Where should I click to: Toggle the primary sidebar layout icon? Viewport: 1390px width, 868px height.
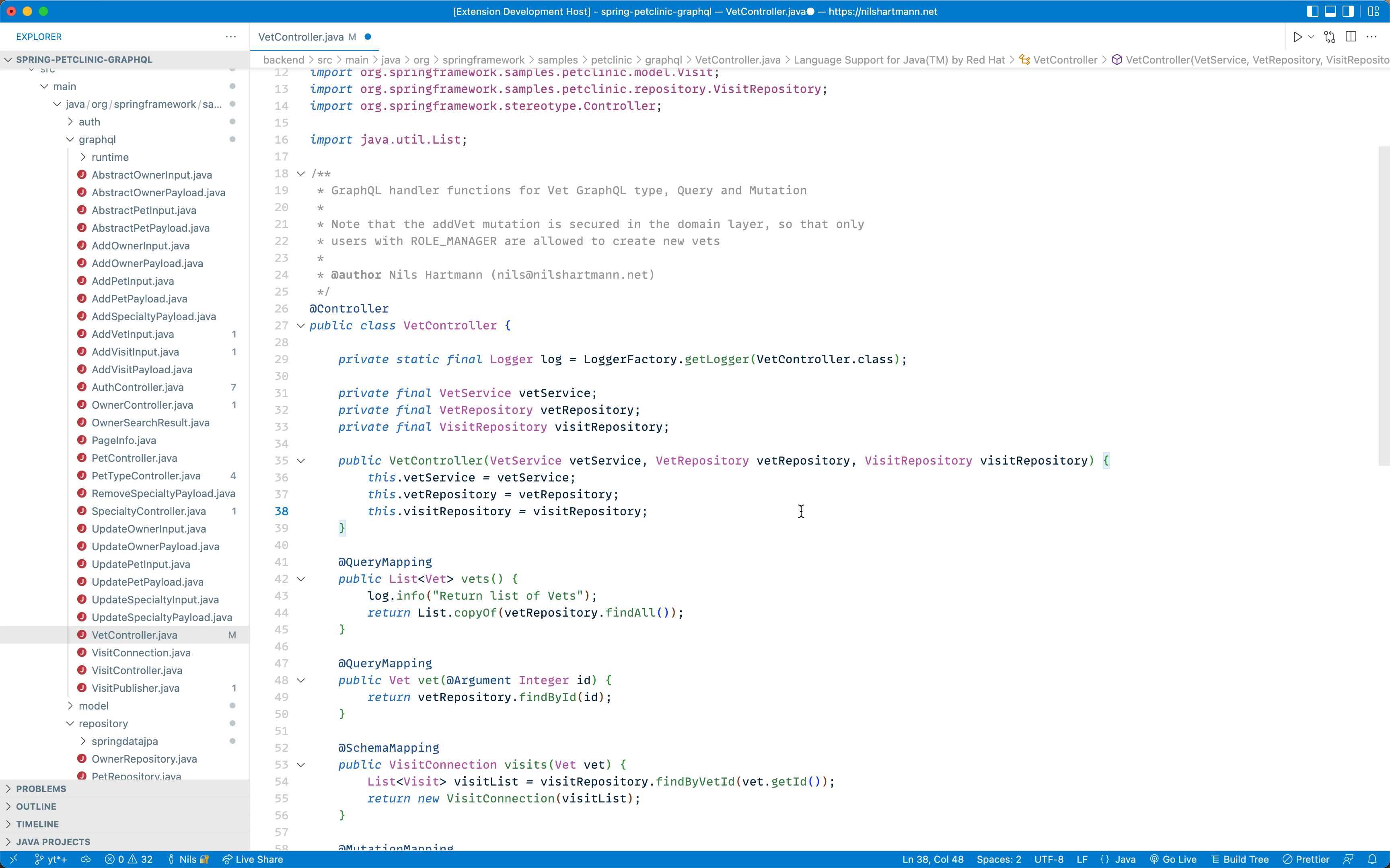pos(1312,12)
